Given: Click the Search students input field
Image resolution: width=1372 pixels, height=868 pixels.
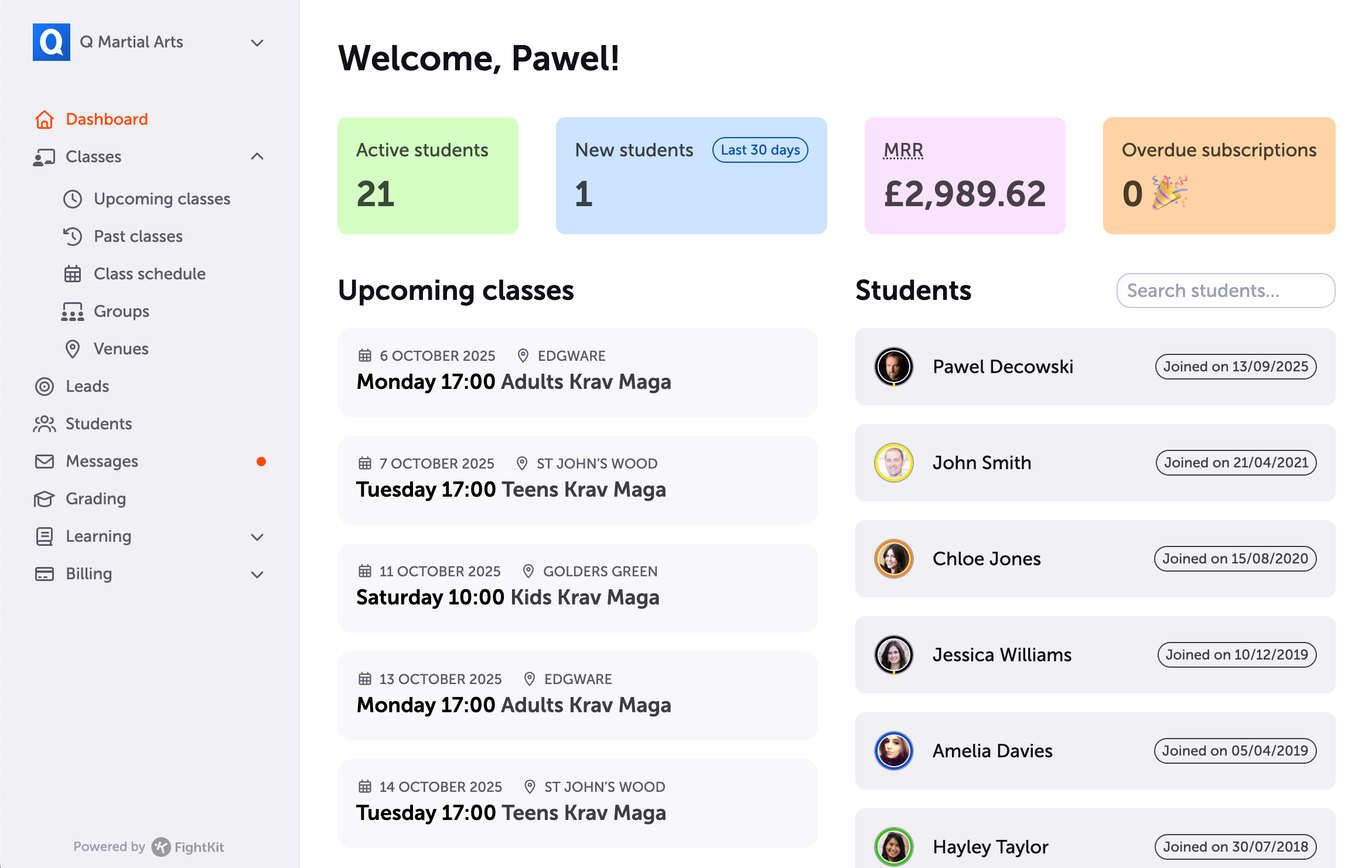Looking at the screenshot, I should tap(1226, 291).
